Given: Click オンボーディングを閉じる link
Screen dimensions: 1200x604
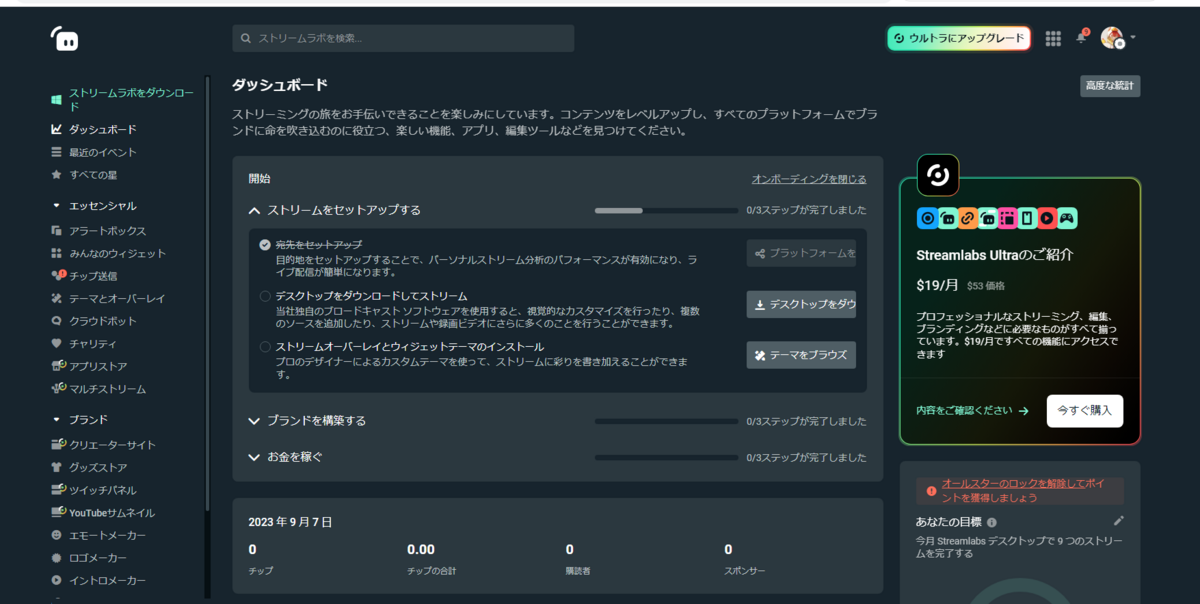Looking at the screenshot, I should coord(809,179).
